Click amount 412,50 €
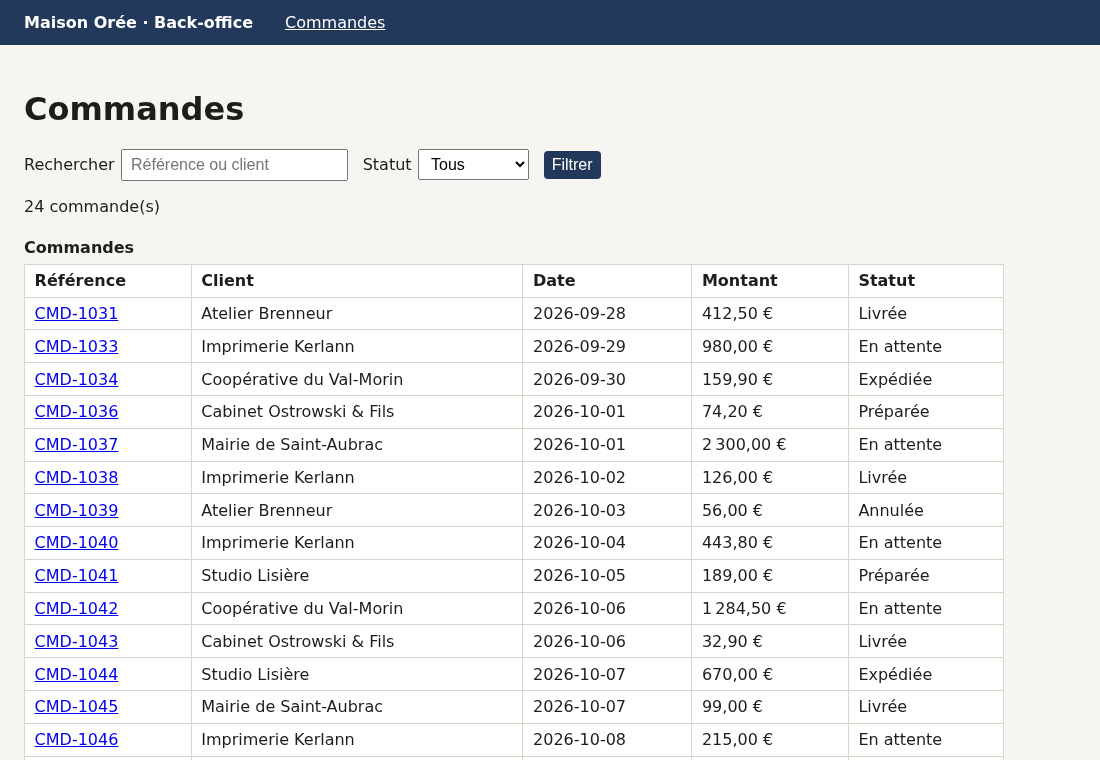Screen dimensions: 1100x760 (x=737, y=314)
